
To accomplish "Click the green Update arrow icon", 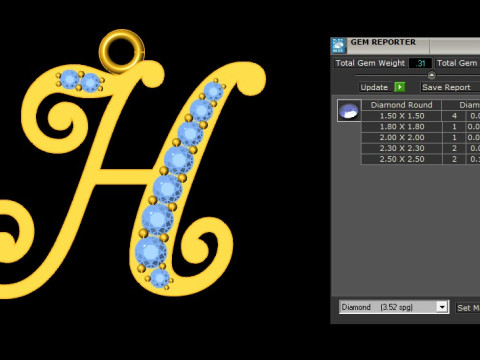I will 399,87.
